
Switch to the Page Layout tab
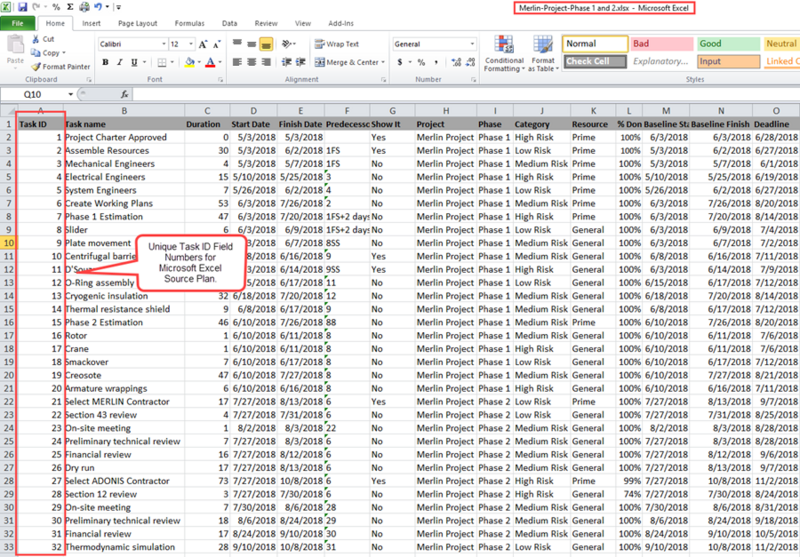point(138,23)
